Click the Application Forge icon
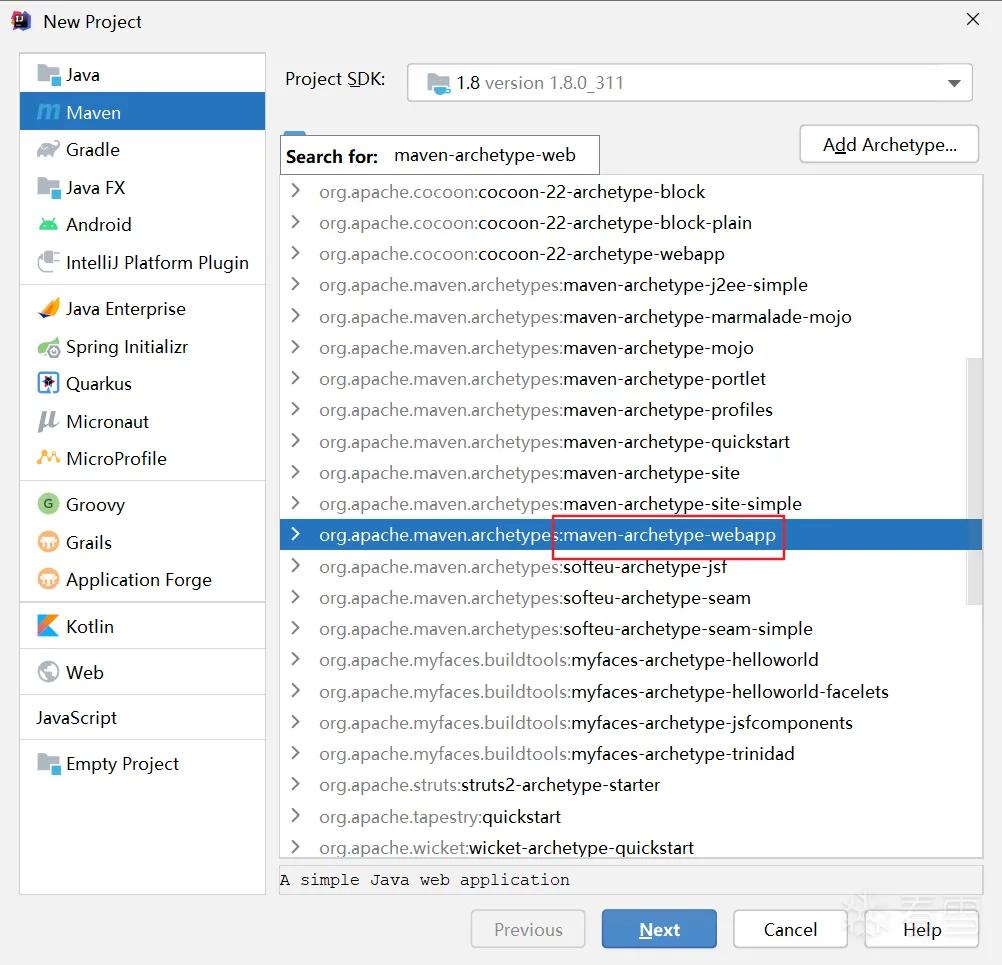This screenshot has width=1002, height=965. pyautogui.click(x=49, y=579)
